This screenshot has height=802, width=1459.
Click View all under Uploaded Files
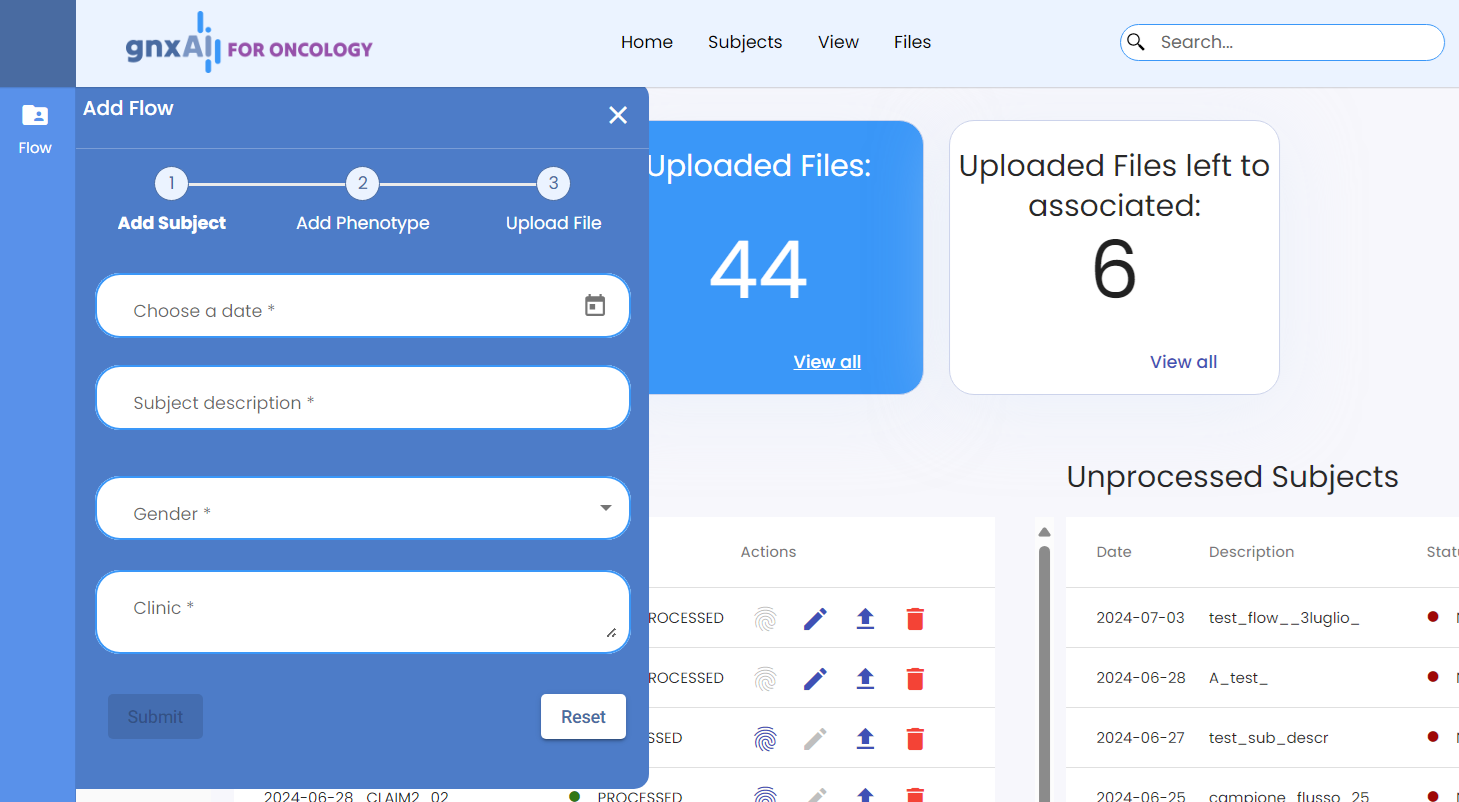point(827,362)
